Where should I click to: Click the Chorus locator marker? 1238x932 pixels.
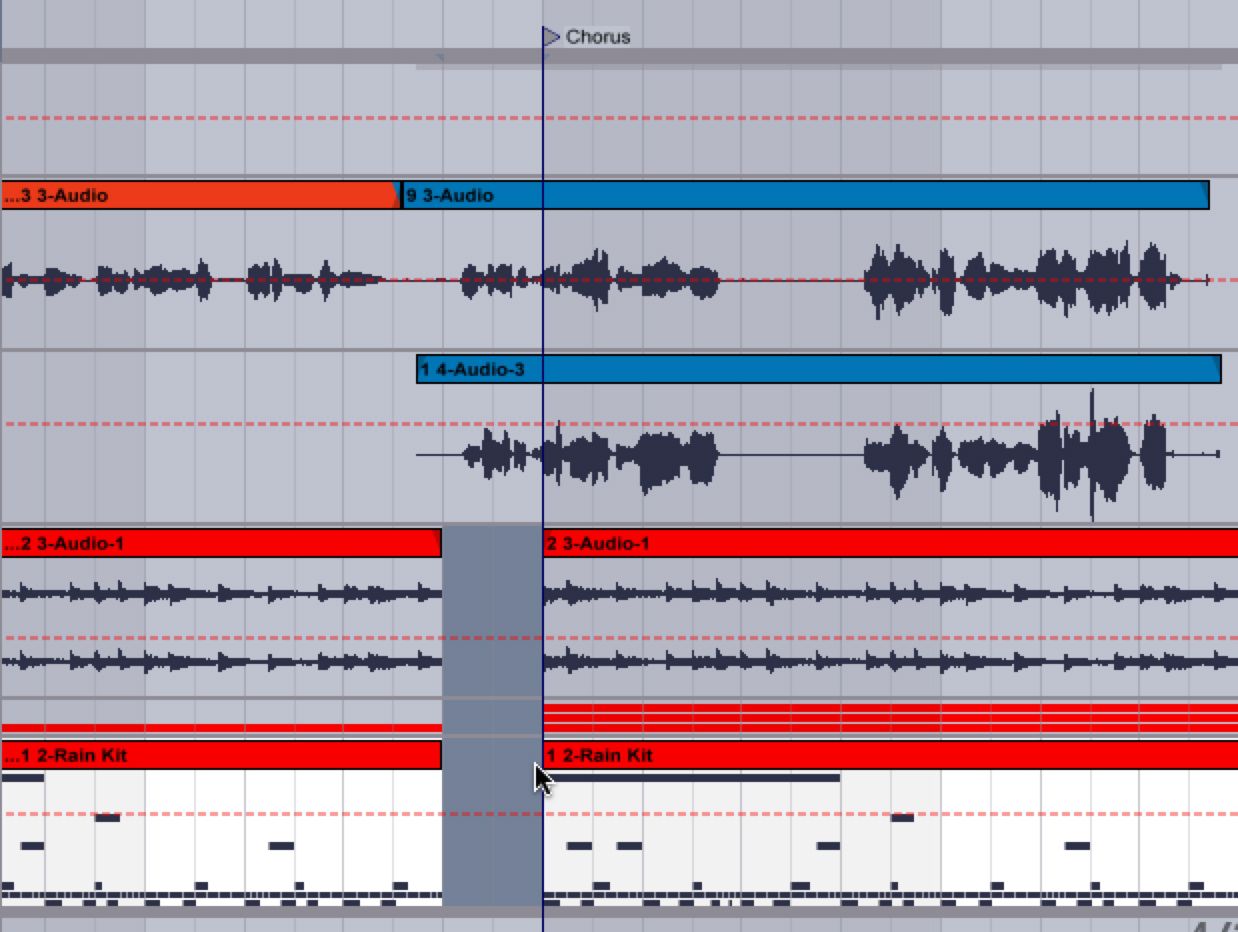552,37
